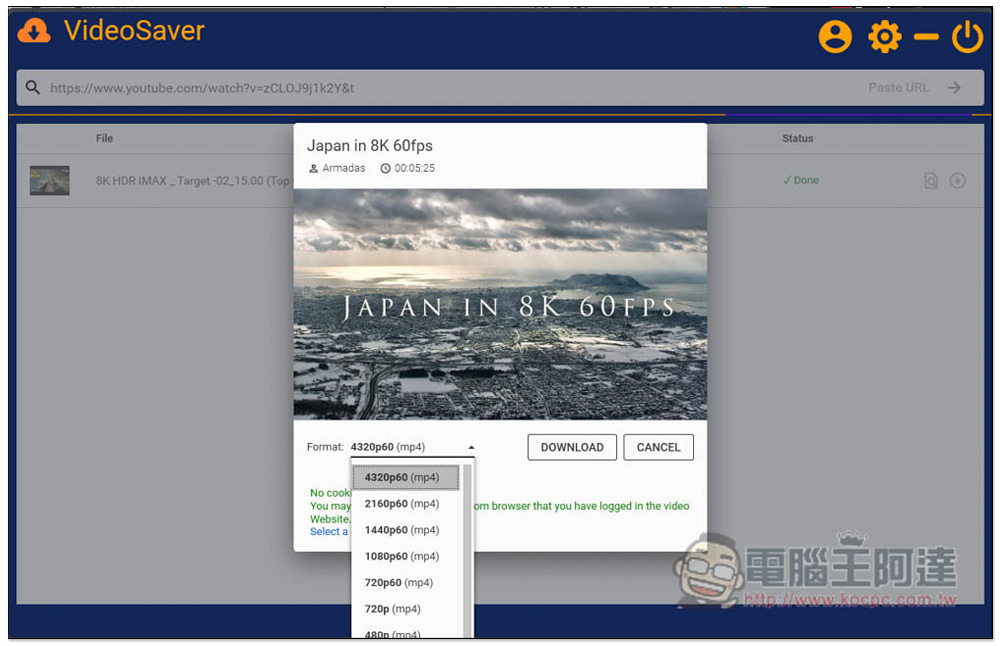Click the search magnifier icon
The width and height of the screenshot is (1000, 646).
coord(33,87)
